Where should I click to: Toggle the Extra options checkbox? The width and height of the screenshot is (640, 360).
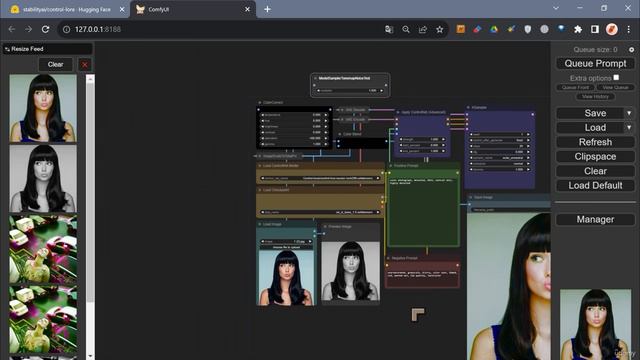[x=616, y=77]
